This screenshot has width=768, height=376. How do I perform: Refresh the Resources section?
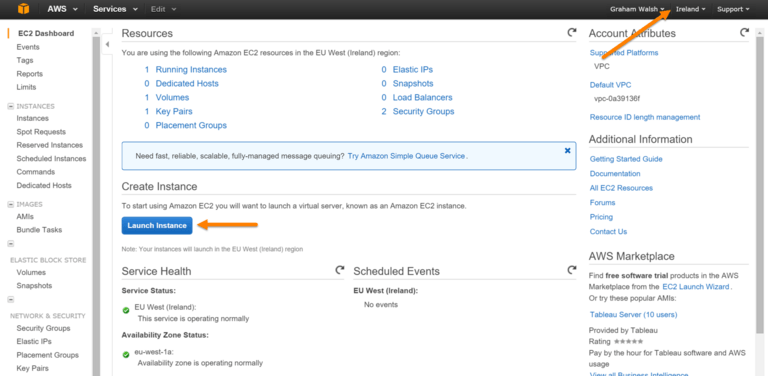(572, 32)
